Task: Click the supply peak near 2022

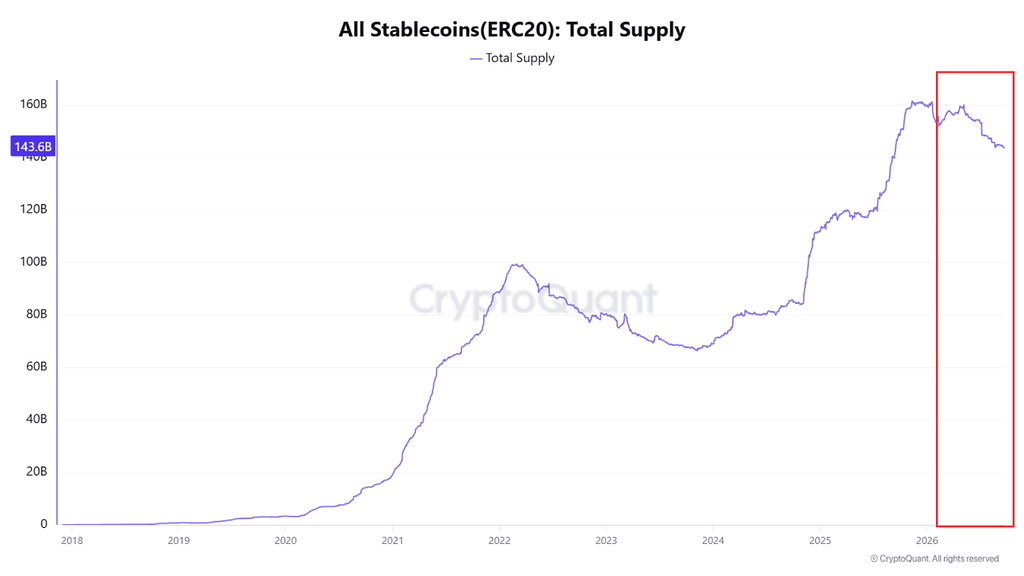Action: coord(516,264)
